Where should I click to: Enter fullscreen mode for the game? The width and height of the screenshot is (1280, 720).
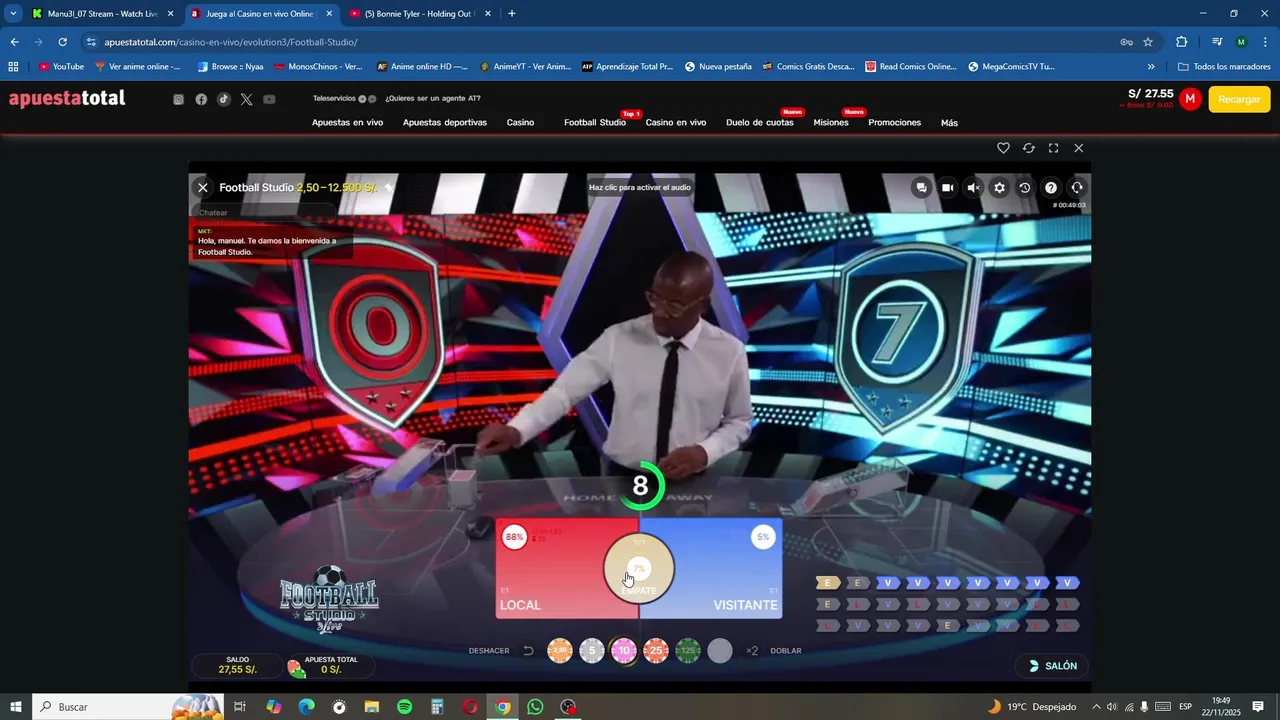pyautogui.click(x=1053, y=148)
